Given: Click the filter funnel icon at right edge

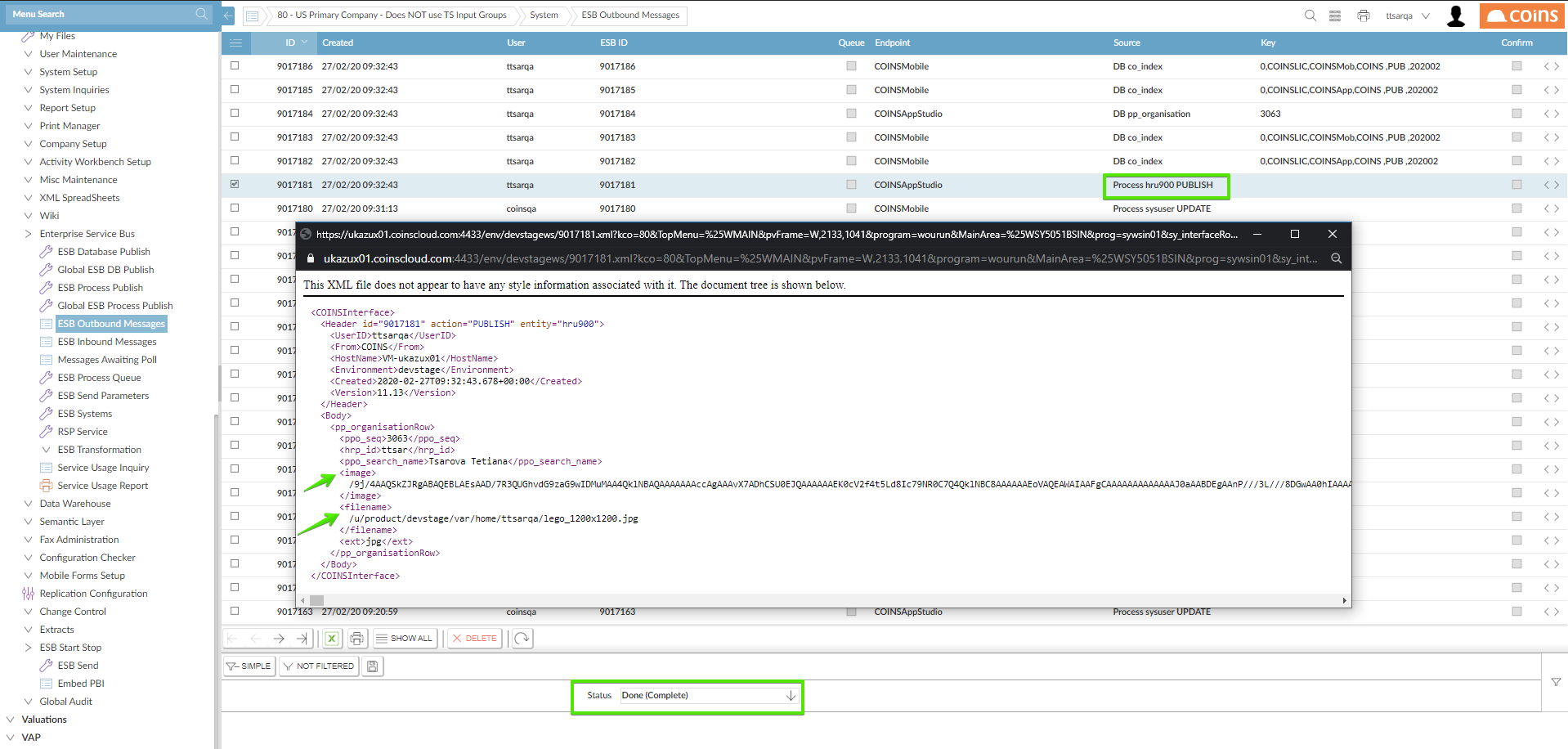Looking at the screenshot, I should [x=1556, y=682].
